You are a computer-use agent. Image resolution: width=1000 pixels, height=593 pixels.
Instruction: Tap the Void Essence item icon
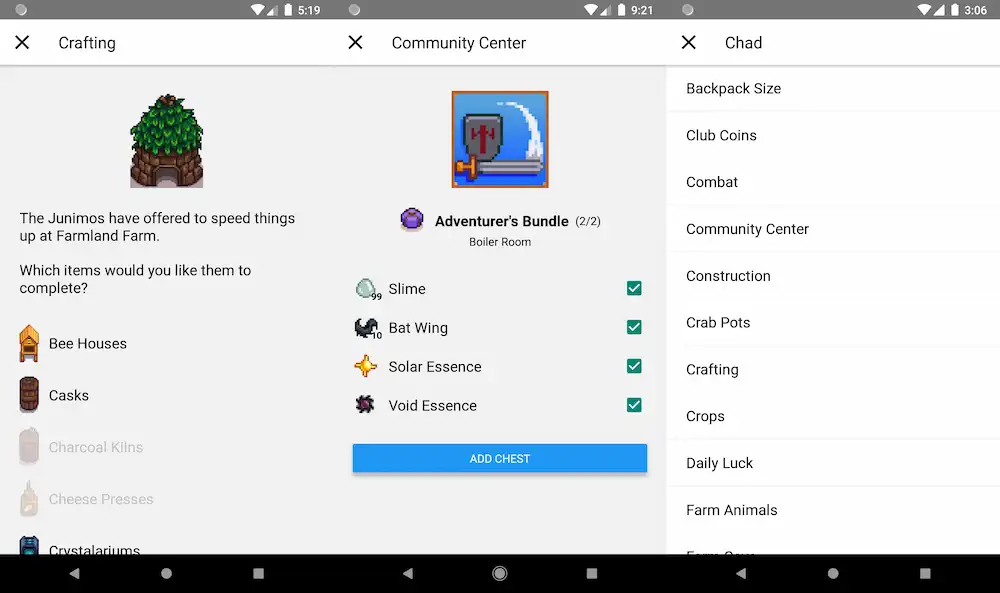pos(365,404)
